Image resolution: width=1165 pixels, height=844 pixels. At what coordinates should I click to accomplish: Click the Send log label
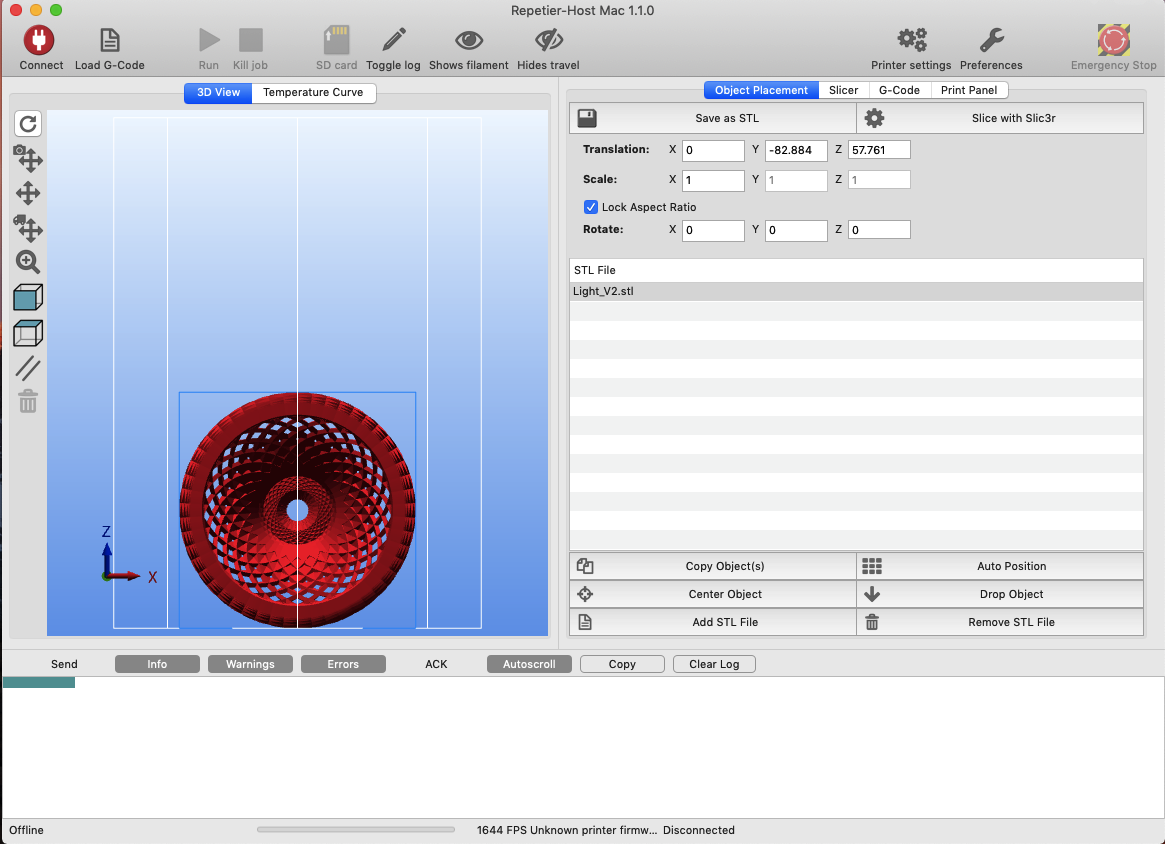tap(64, 664)
